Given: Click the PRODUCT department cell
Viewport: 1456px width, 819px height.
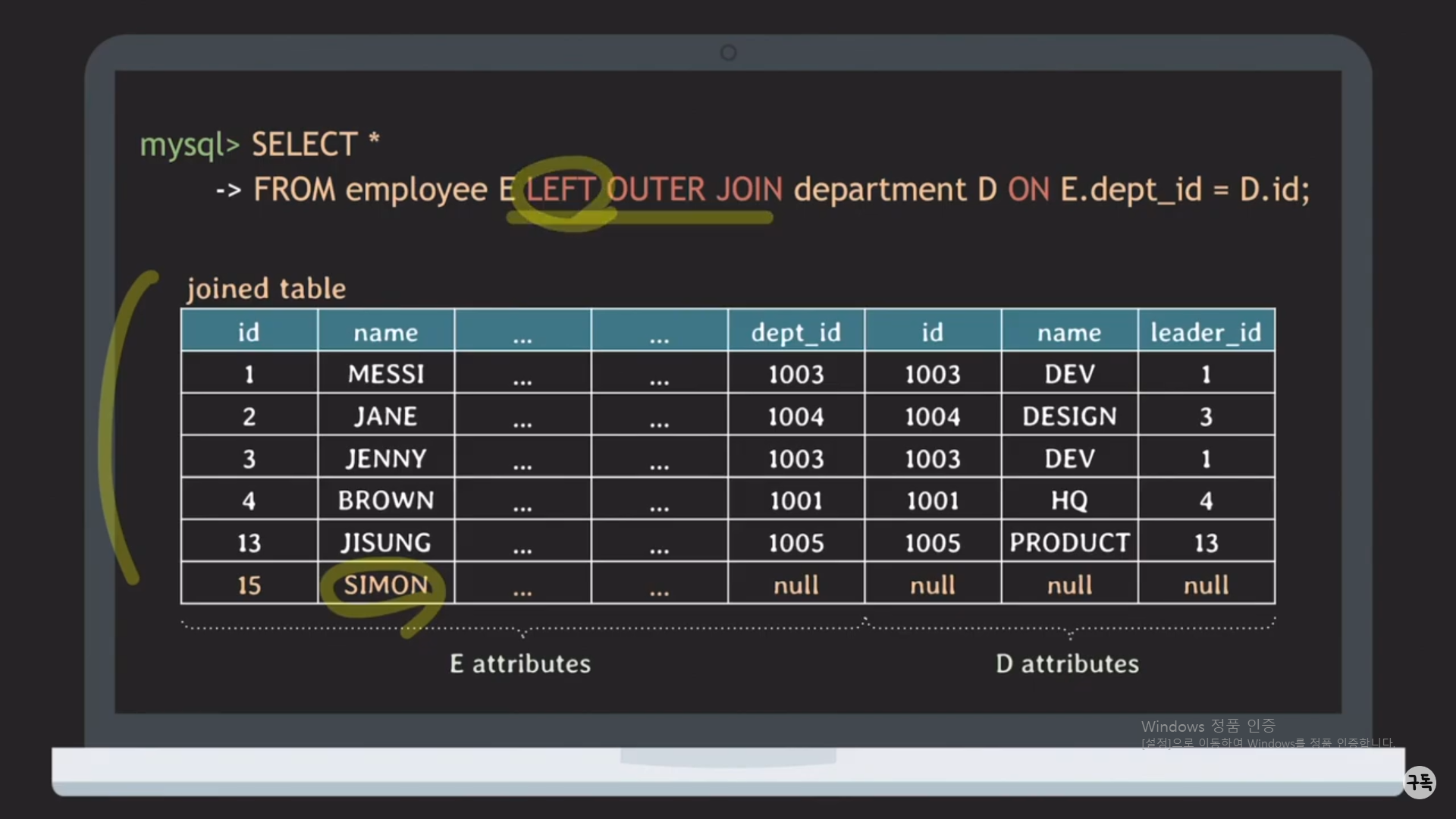Looking at the screenshot, I should 1069,542.
